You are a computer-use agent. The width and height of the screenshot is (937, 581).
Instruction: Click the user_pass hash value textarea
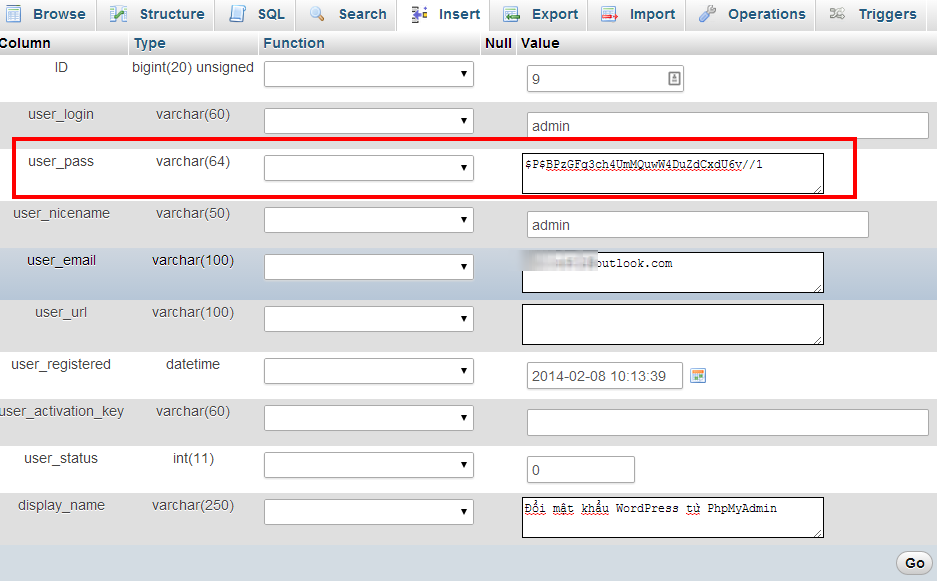(x=672, y=173)
